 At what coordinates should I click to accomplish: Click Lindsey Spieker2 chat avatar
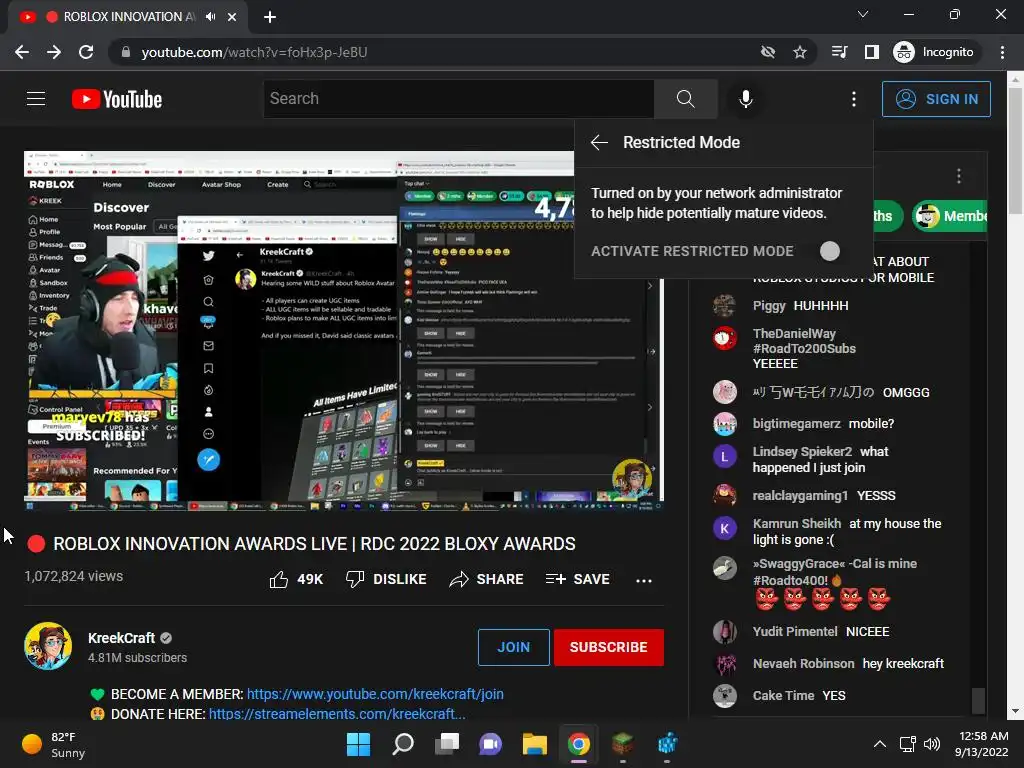coord(724,456)
